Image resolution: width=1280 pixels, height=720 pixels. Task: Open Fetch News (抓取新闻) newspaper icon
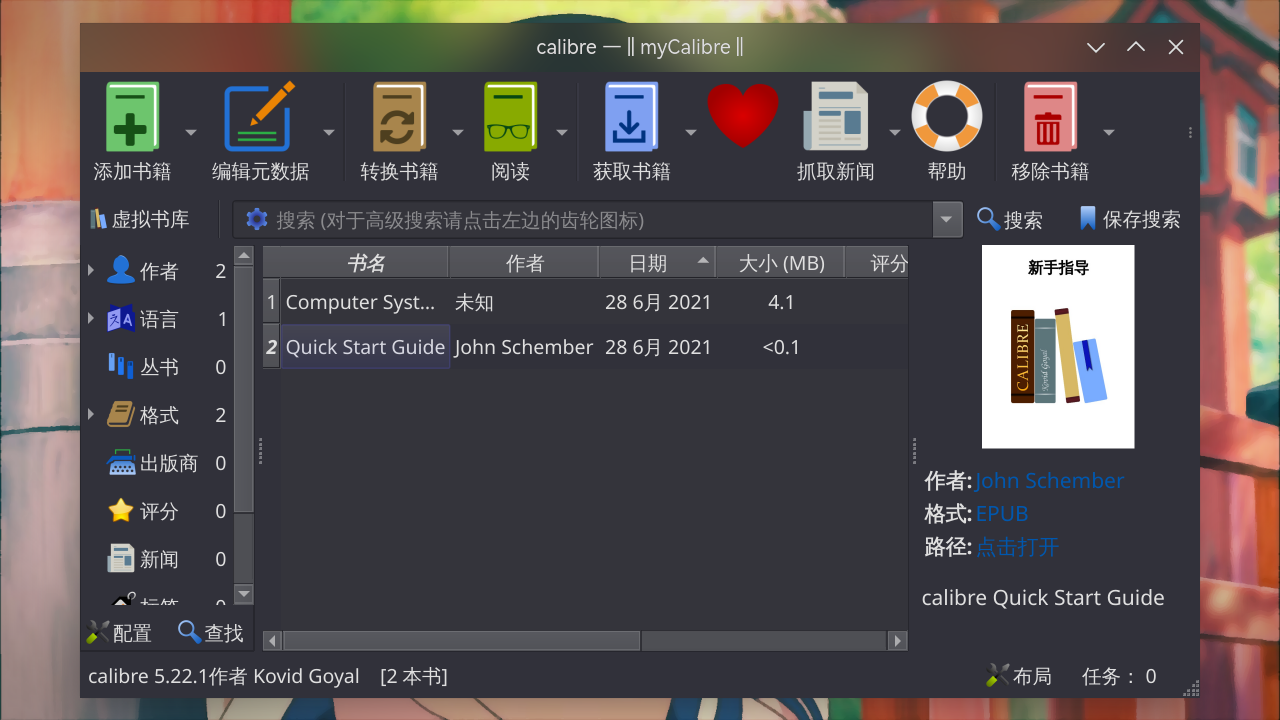tap(835, 118)
